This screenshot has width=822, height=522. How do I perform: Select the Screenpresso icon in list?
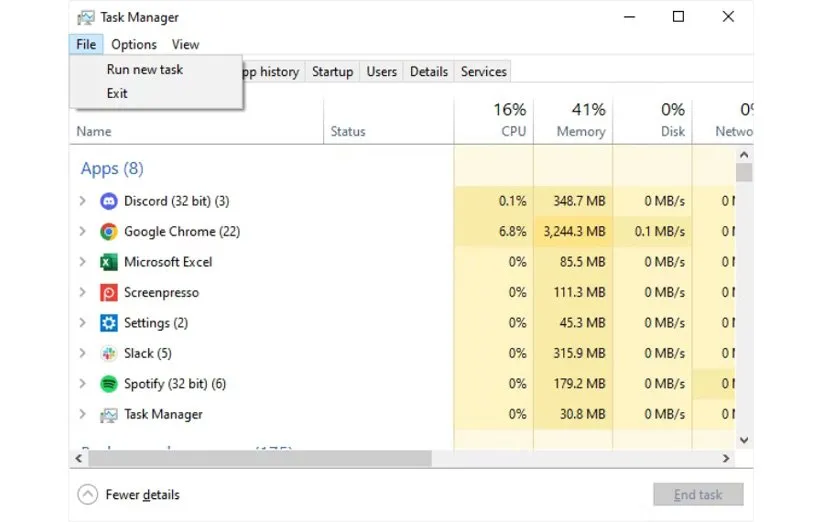tap(109, 293)
